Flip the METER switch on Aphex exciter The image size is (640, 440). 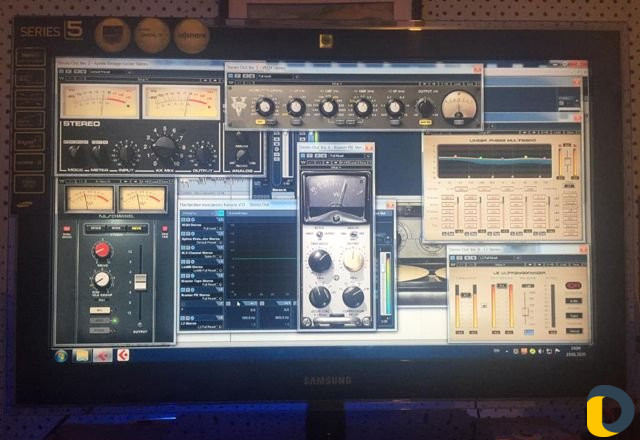(x=97, y=152)
